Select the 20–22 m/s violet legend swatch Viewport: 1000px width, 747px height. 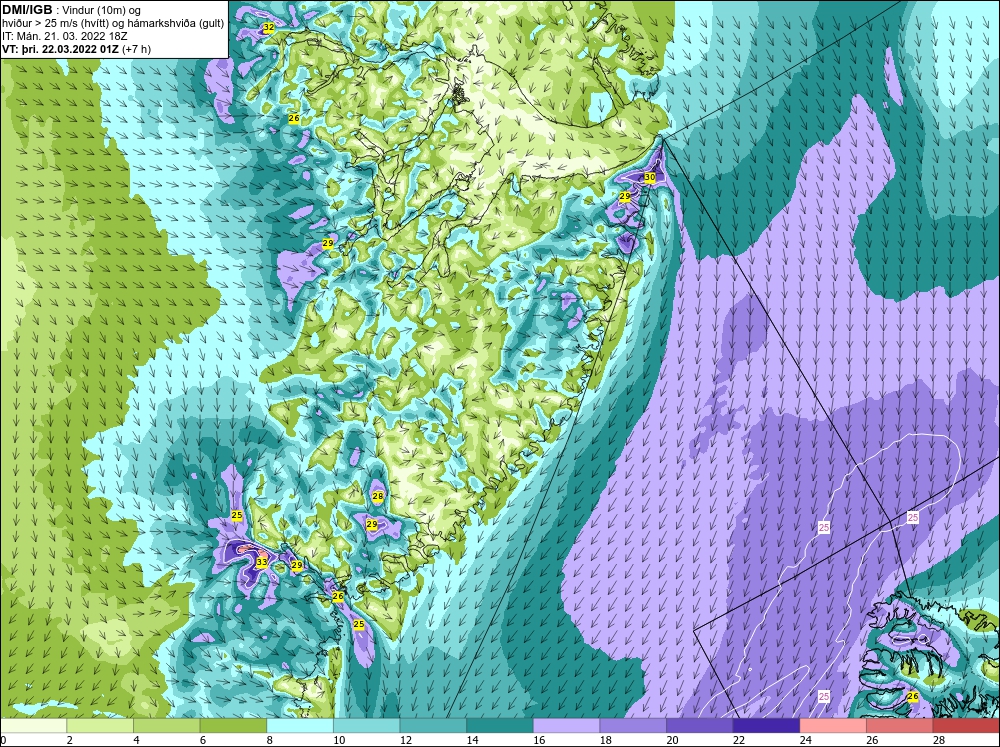700,726
